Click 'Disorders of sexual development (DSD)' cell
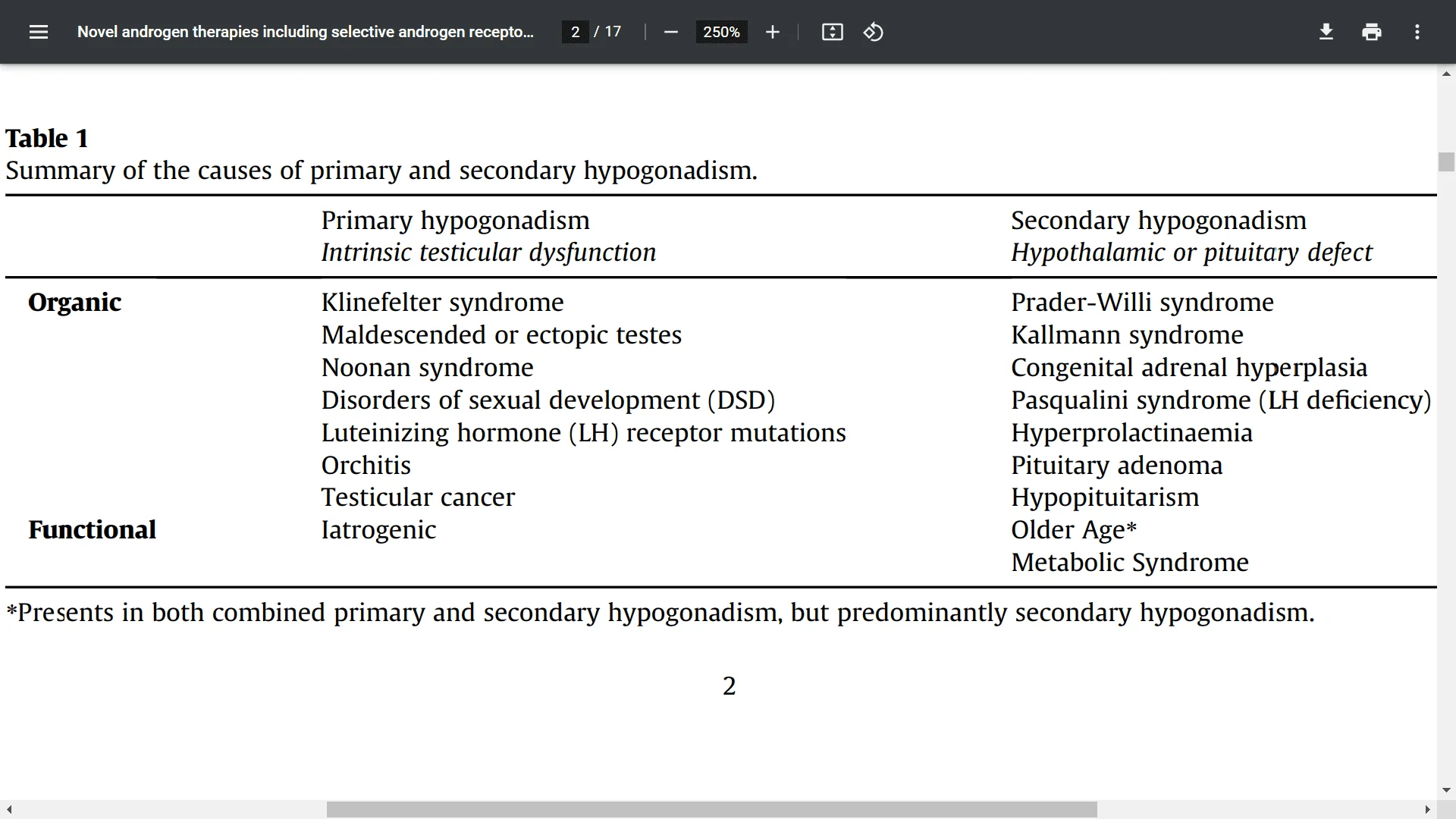 point(548,400)
